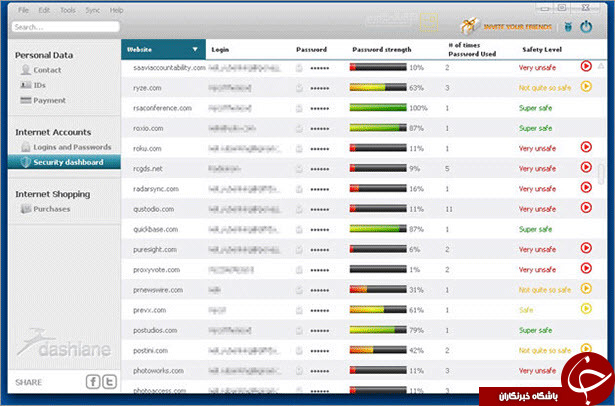Select the rsaconference.com website row
This screenshot has width=615, height=406.
click(364, 108)
